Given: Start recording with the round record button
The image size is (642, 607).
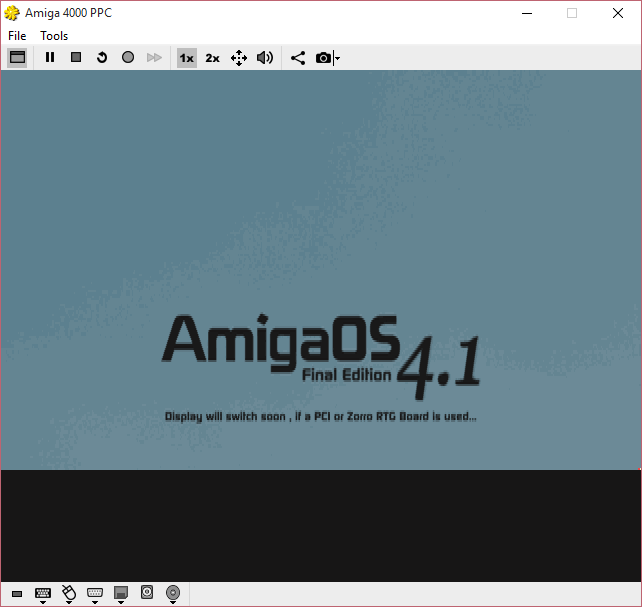Looking at the screenshot, I should click(x=128, y=57).
